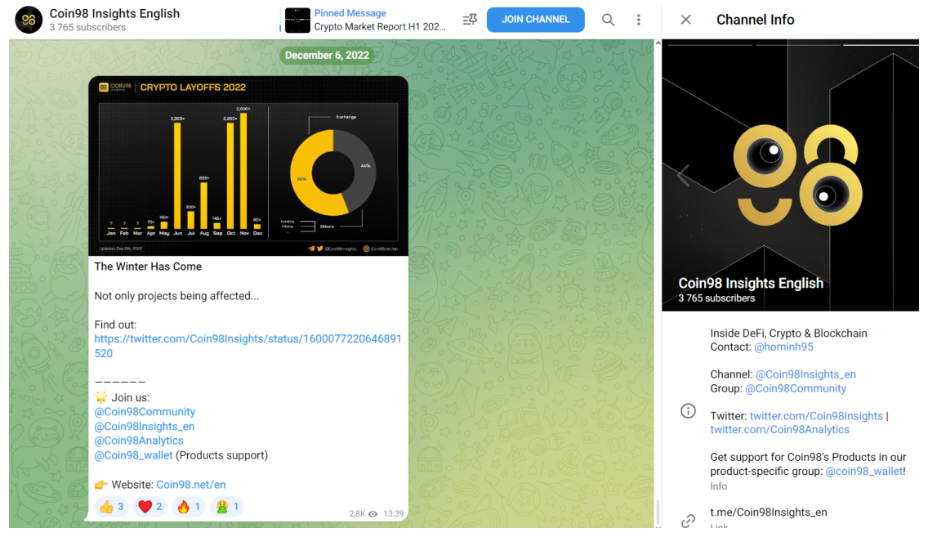
Task: Click the @hominh95 contact link
Action: click(784, 347)
